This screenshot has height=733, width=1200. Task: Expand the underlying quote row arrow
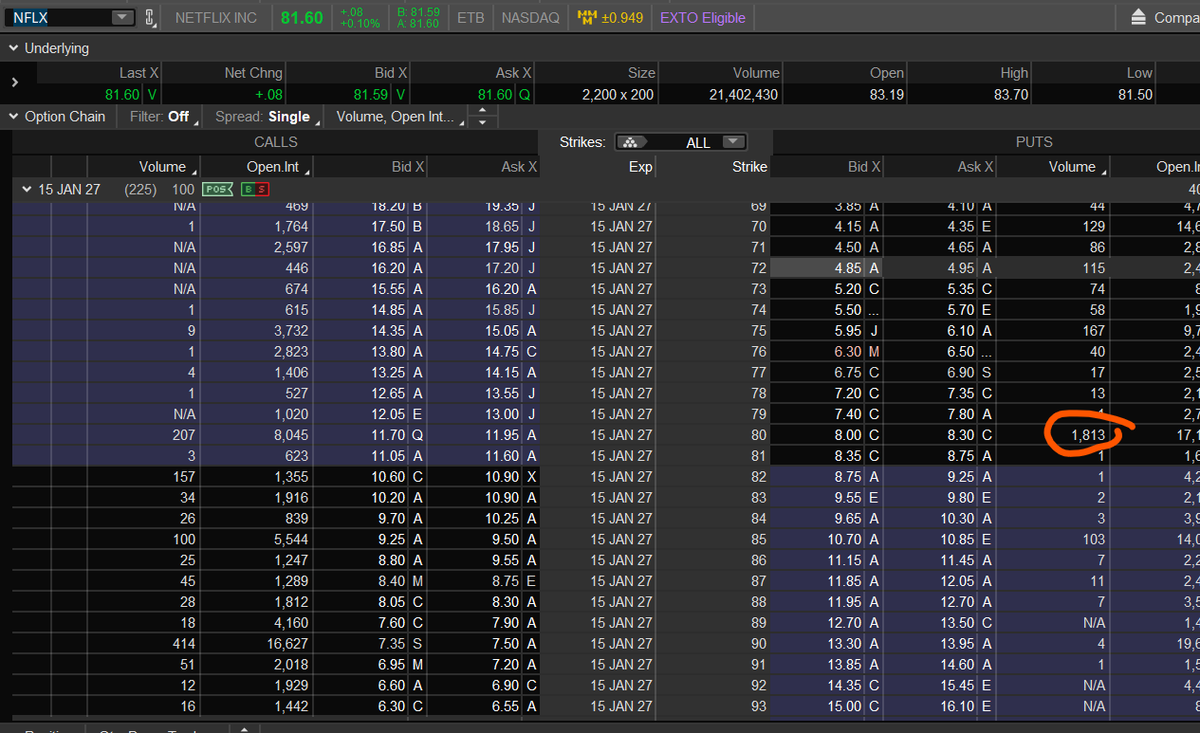pos(15,83)
